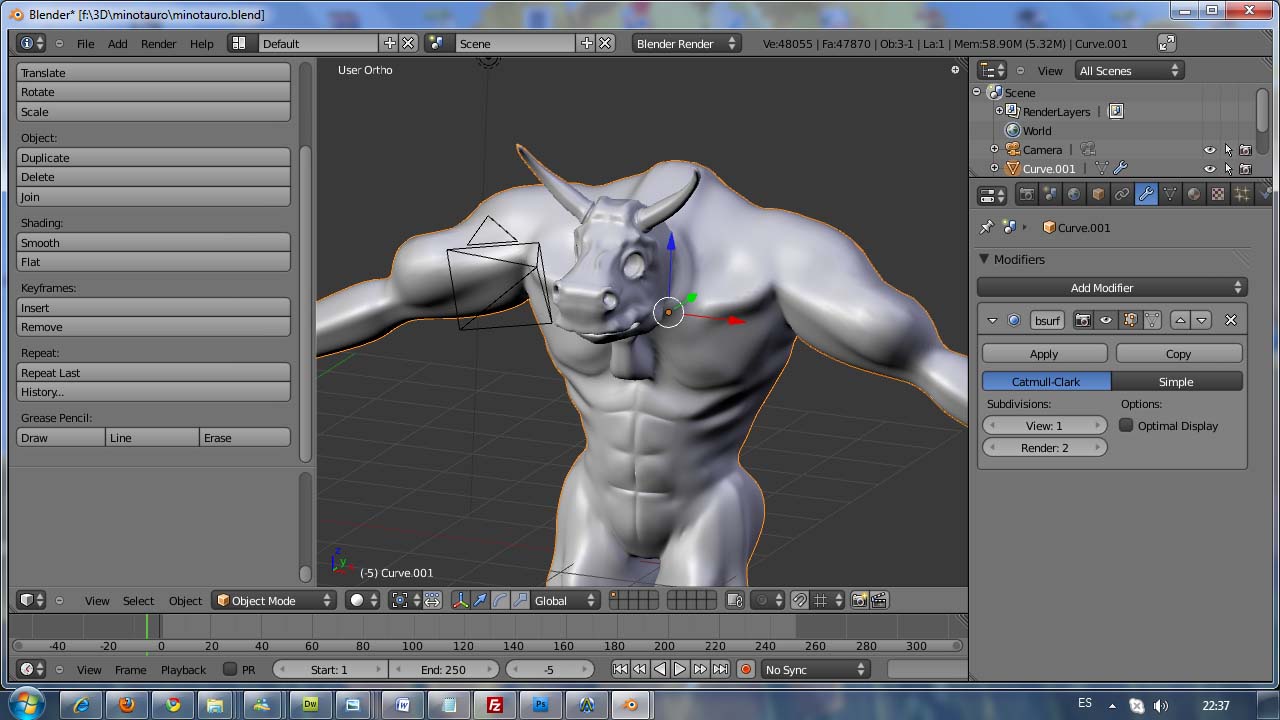Click the Render subdivisions slider field

(1044, 448)
